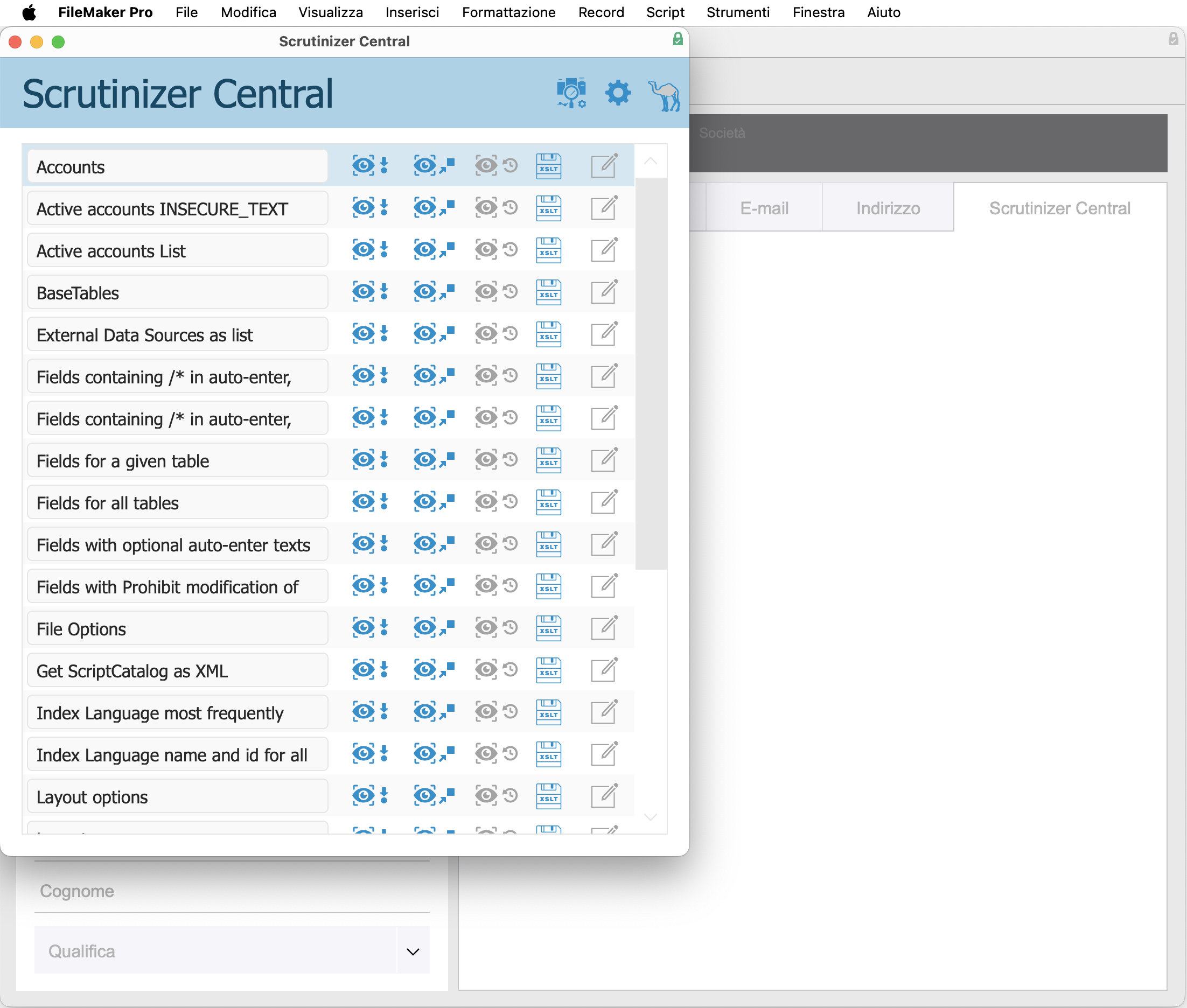Click XSLT icon for BaseTables row

click(x=549, y=292)
